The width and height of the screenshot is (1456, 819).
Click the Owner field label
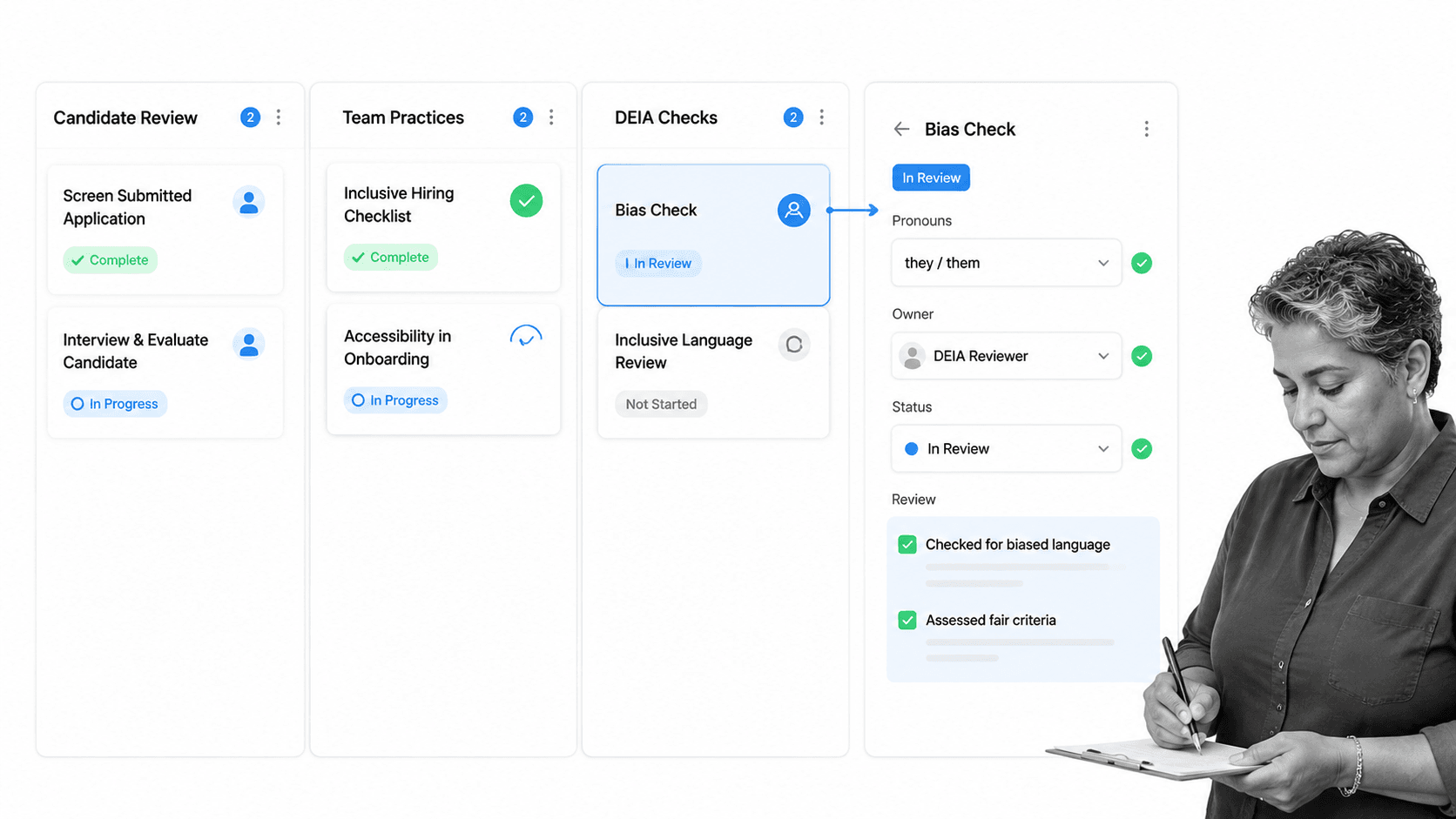(913, 314)
